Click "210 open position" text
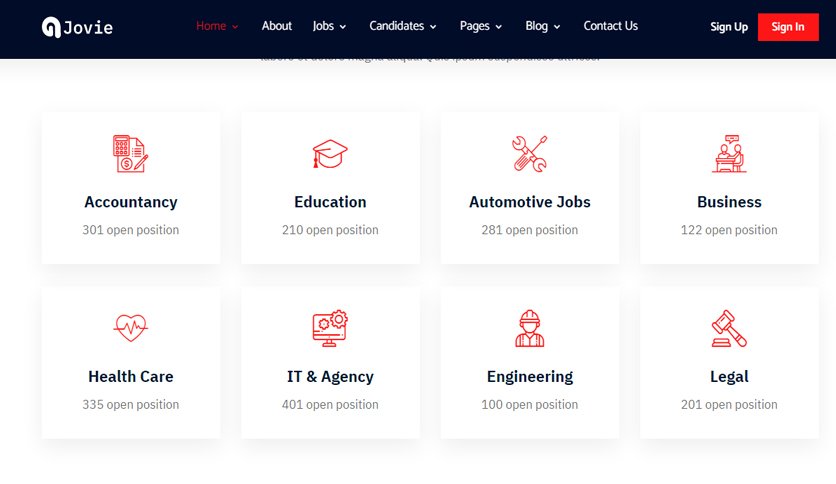 tap(330, 230)
